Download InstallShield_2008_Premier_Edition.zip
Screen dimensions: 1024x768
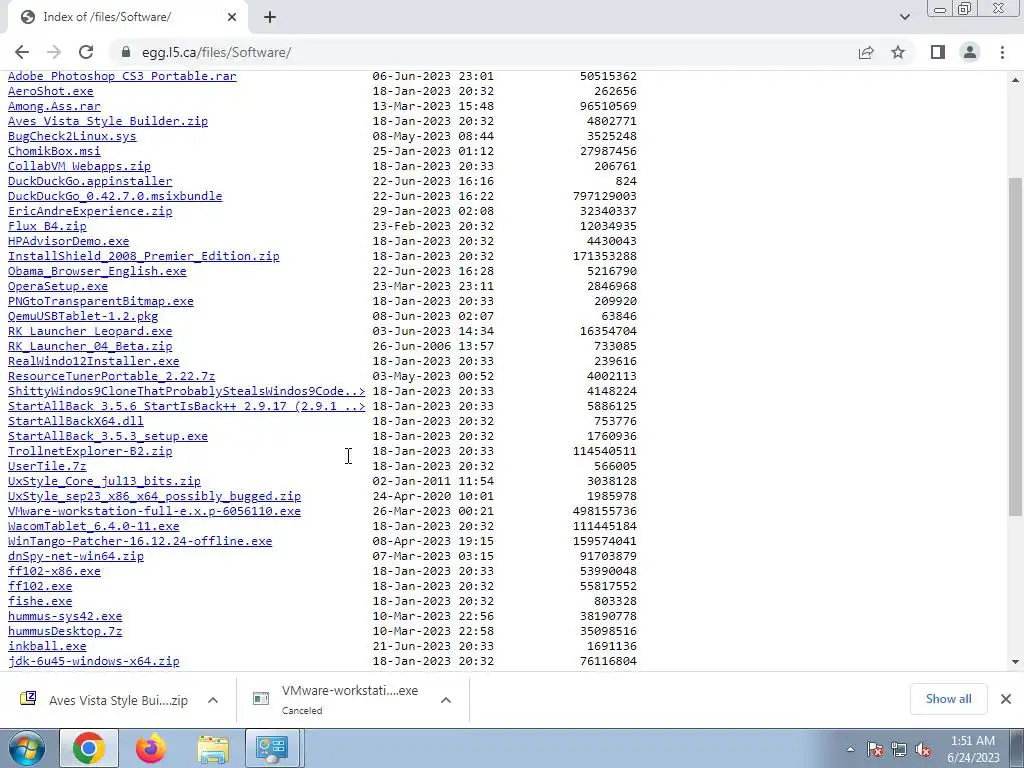144,257
